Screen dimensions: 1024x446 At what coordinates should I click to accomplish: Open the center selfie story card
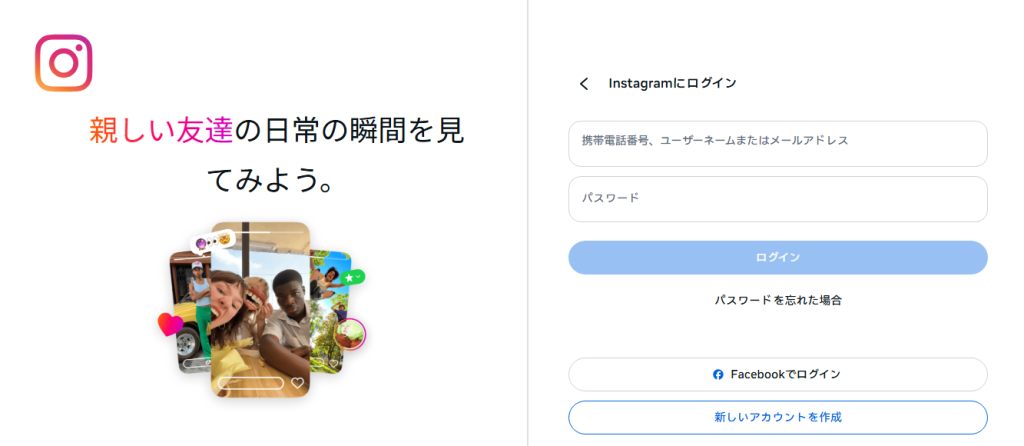pos(260,300)
